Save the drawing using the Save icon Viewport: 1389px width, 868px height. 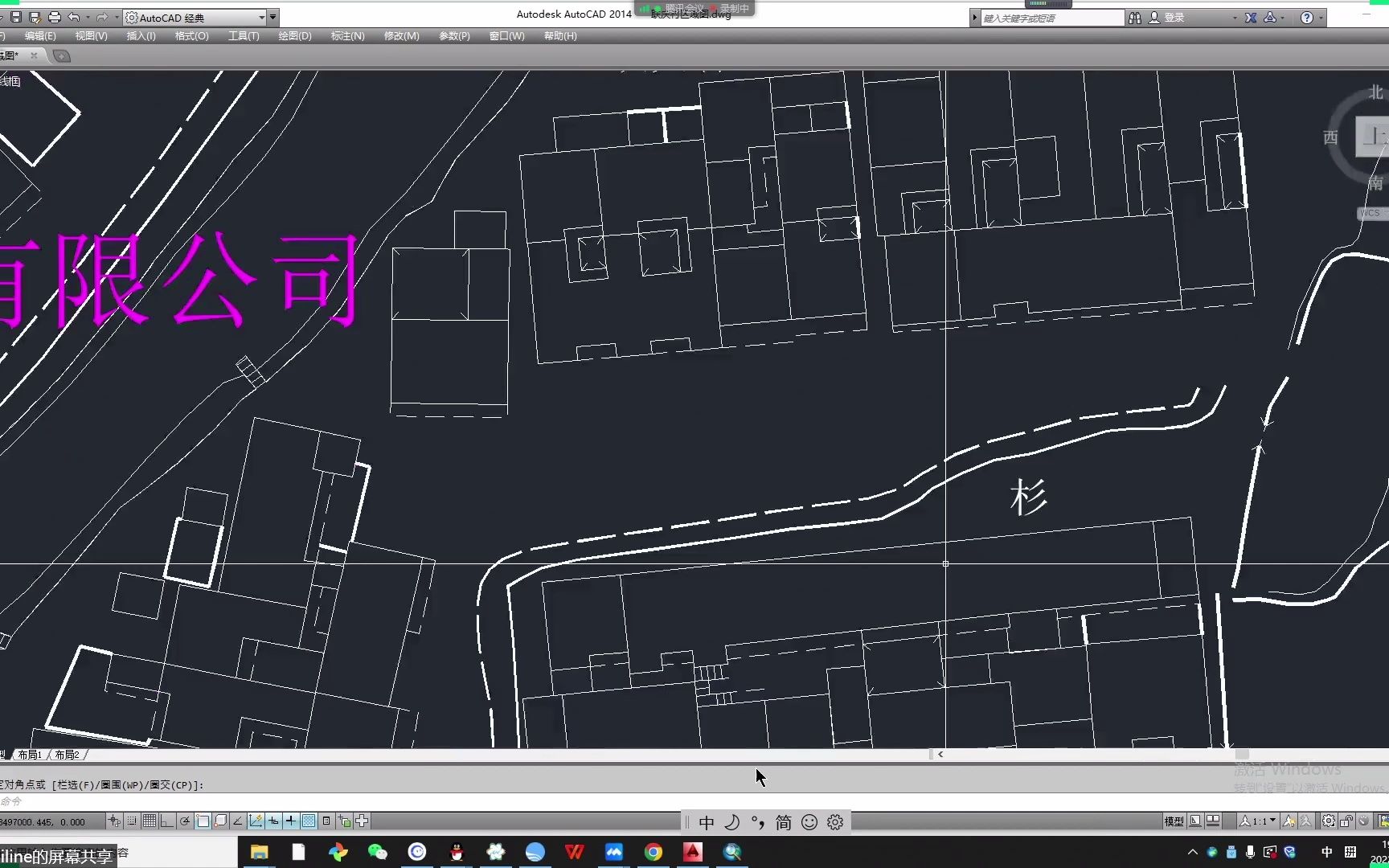click(16, 17)
